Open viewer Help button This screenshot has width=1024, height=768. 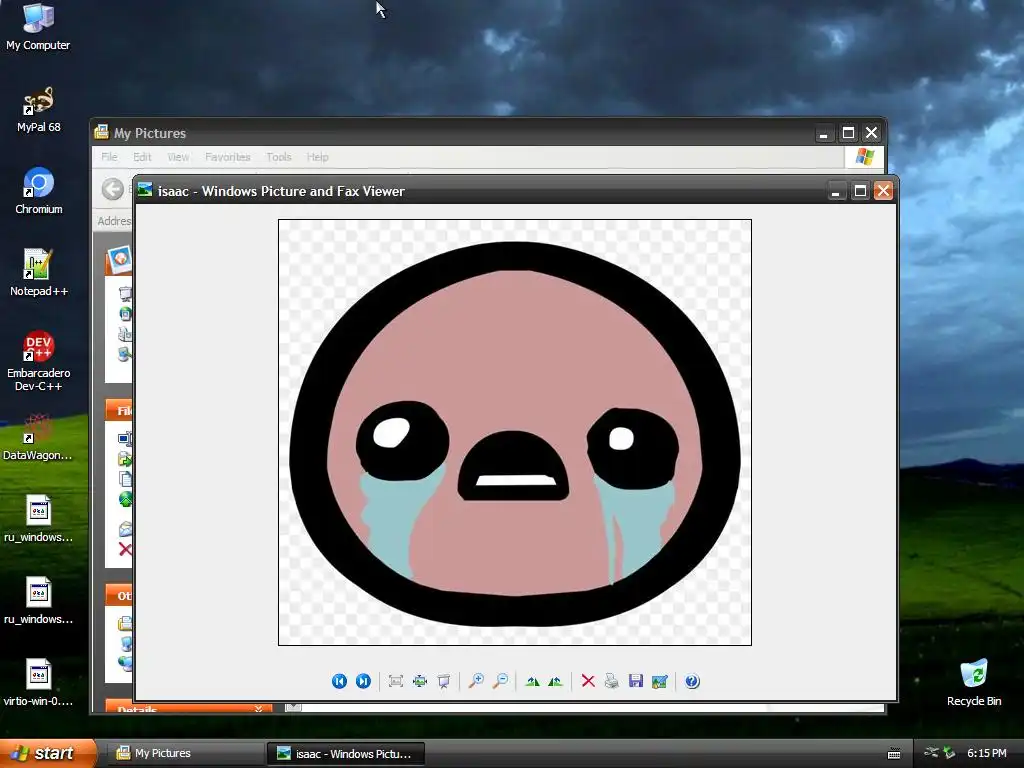coord(692,681)
